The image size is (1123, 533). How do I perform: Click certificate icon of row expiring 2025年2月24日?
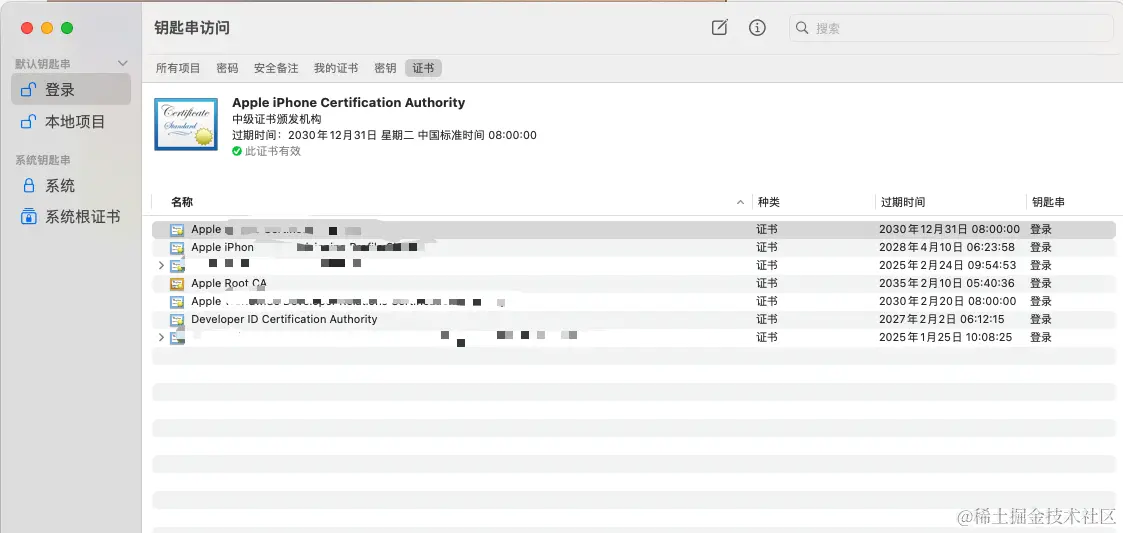click(177, 266)
